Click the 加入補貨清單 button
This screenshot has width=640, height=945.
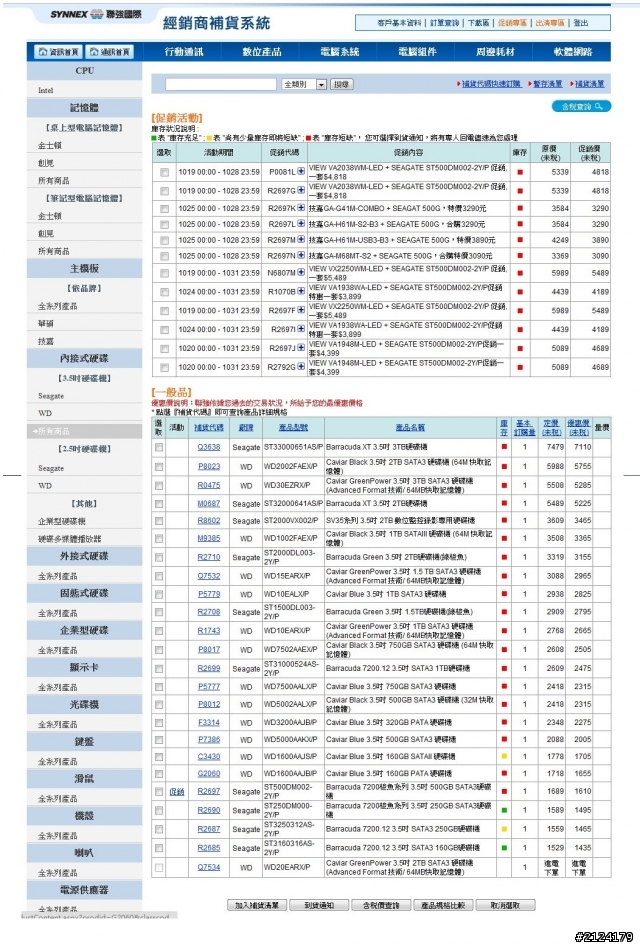(257, 905)
